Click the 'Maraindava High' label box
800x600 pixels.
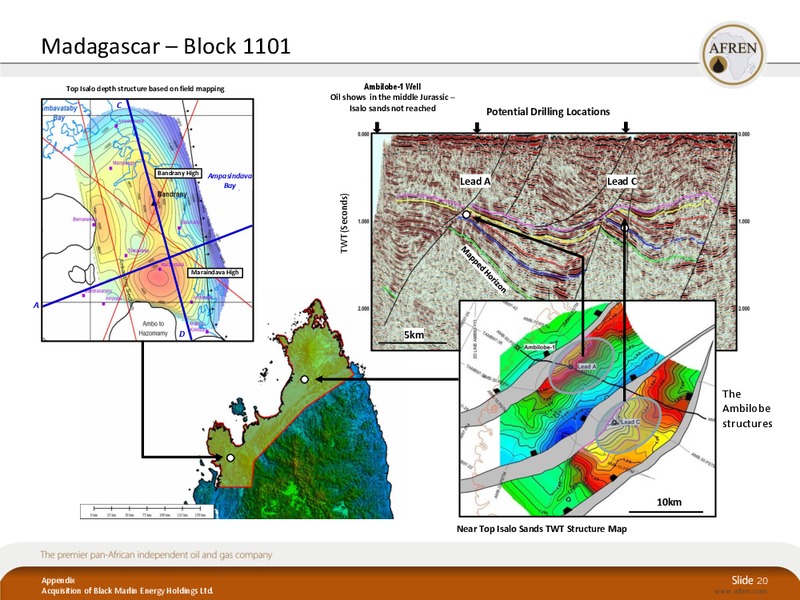tap(215, 272)
